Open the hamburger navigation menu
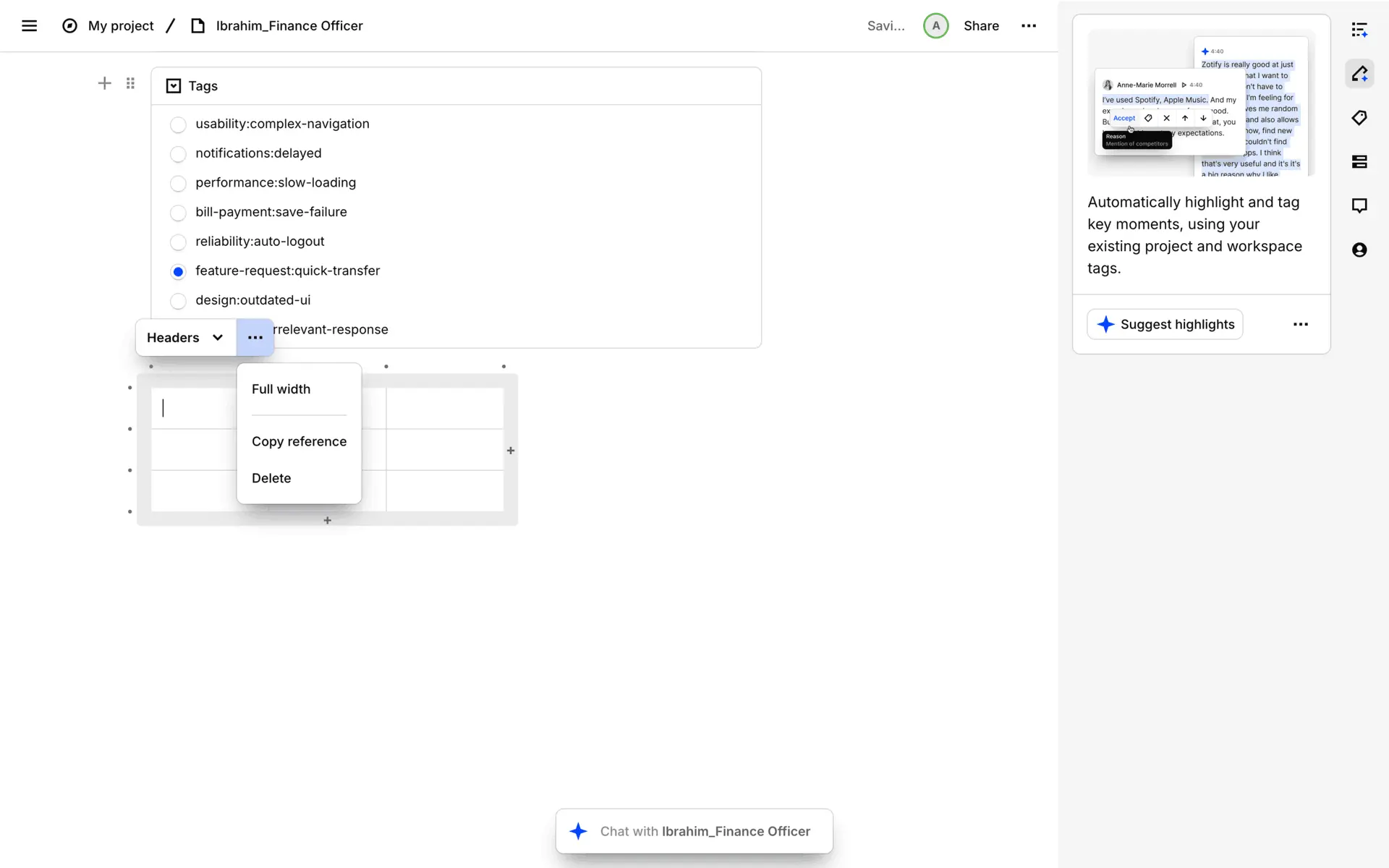Image resolution: width=1389 pixels, height=868 pixels. click(x=29, y=26)
